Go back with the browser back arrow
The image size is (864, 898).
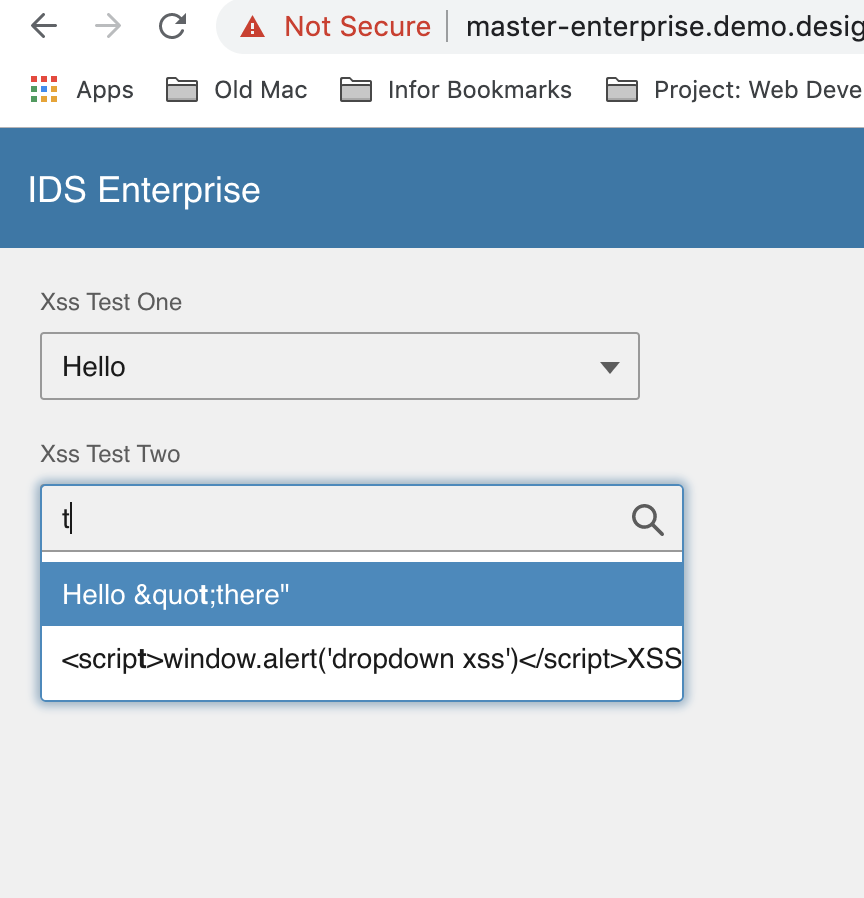coord(44,26)
